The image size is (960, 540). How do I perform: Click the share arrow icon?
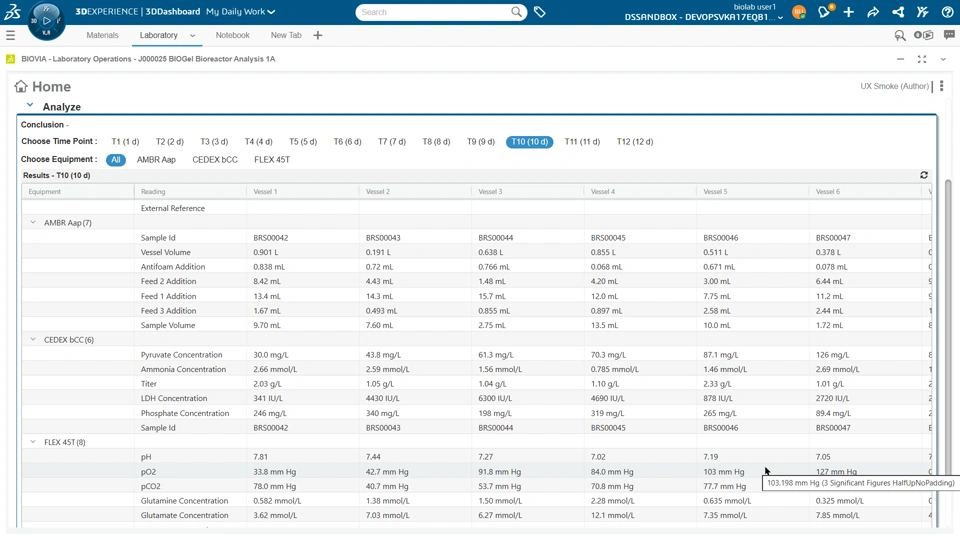click(873, 12)
